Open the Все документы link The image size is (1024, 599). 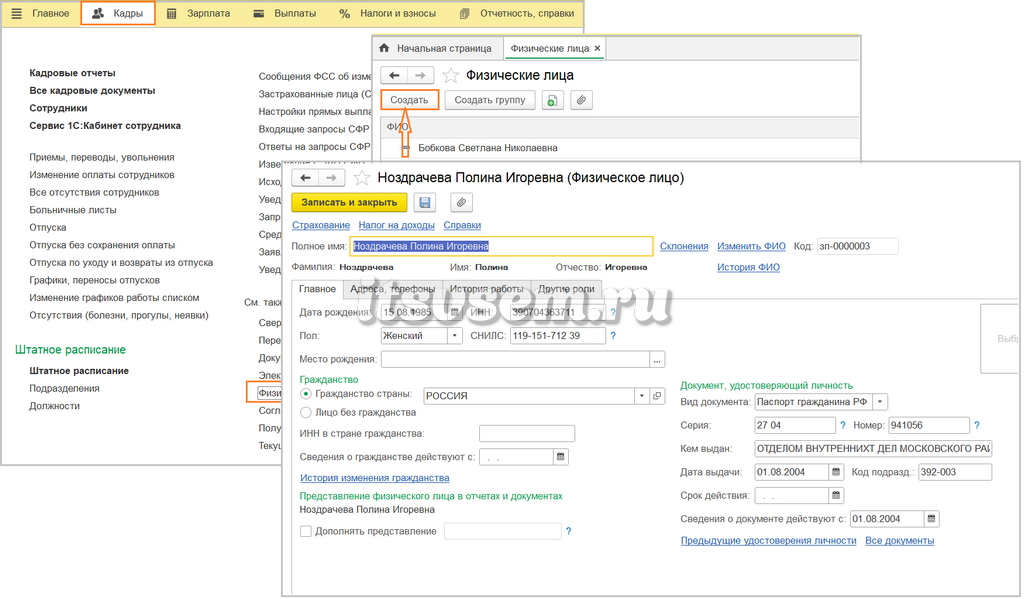point(899,540)
